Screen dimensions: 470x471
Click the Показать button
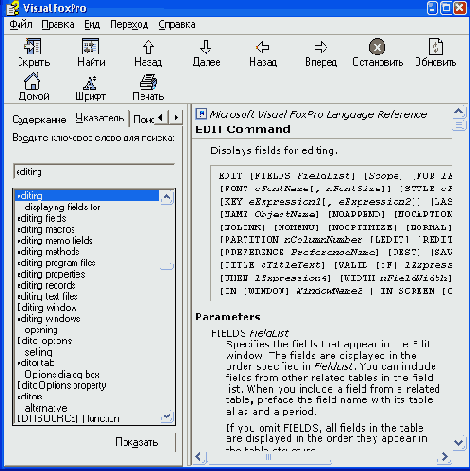pos(136,442)
